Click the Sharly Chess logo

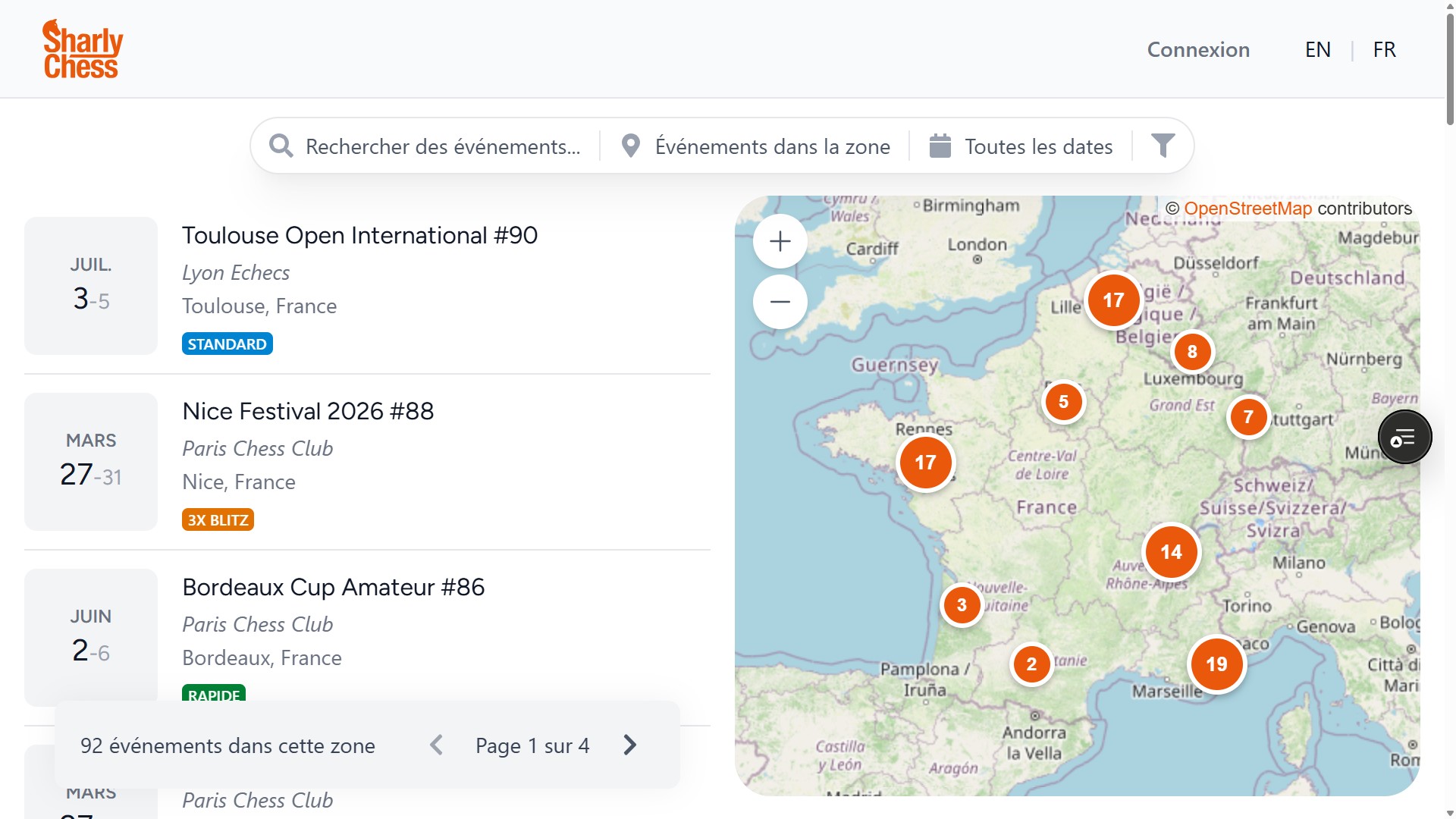(82, 49)
